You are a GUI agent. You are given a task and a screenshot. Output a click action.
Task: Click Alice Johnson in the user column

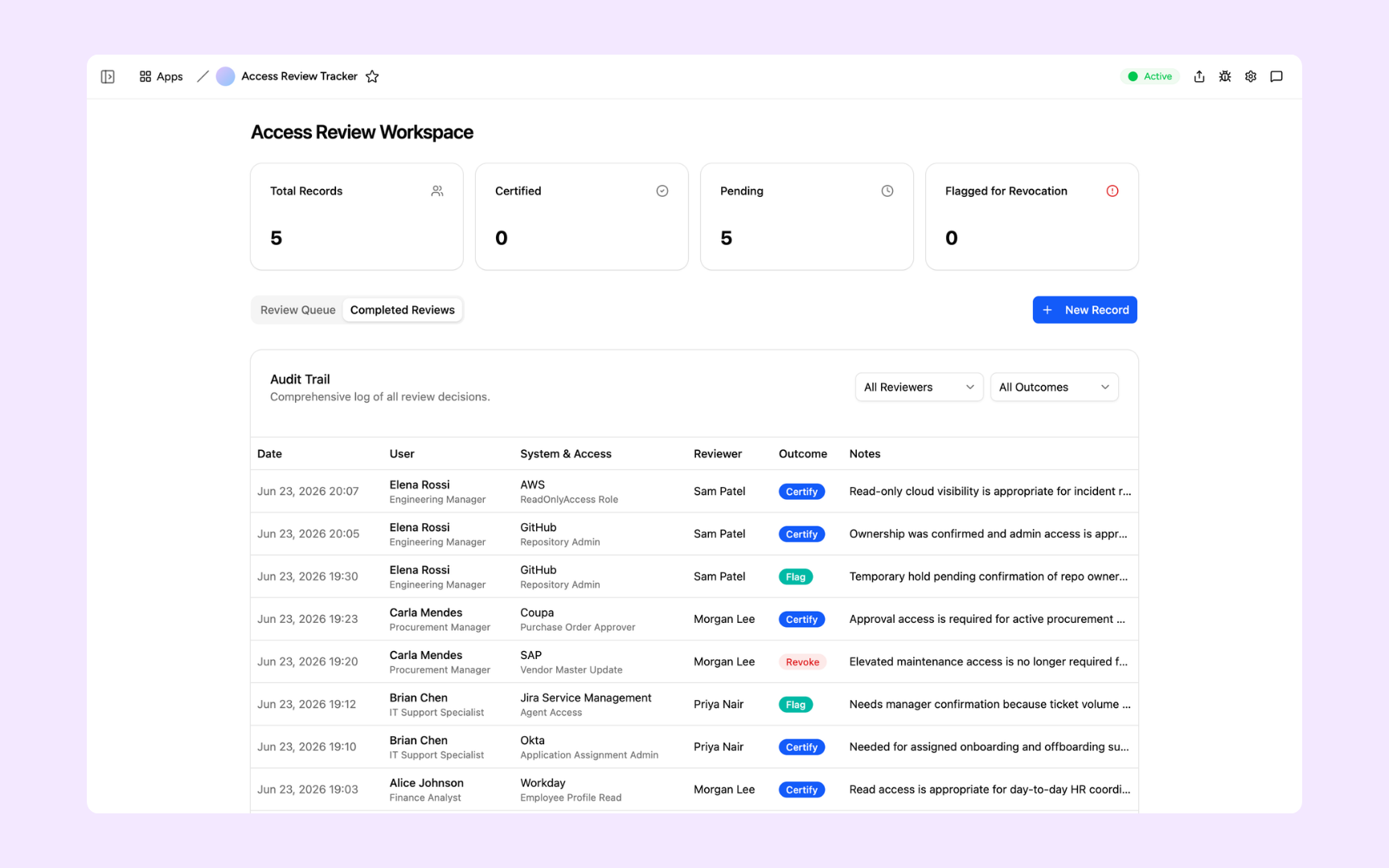pyautogui.click(x=427, y=783)
